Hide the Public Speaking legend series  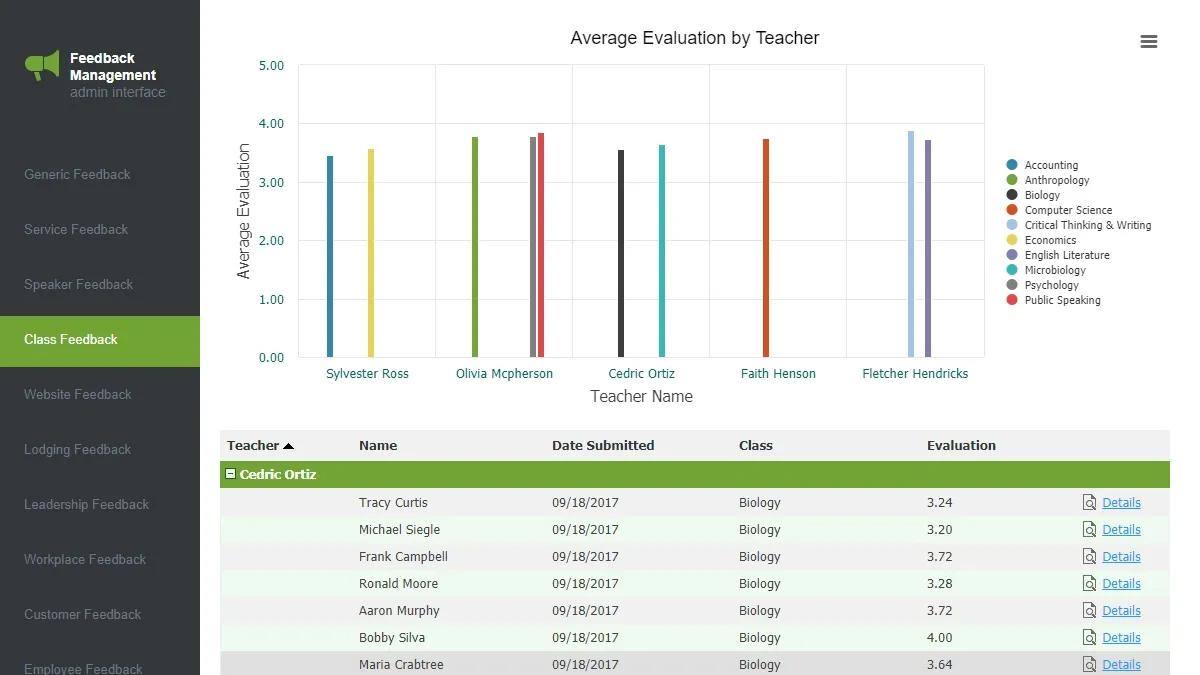point(1061,300)
